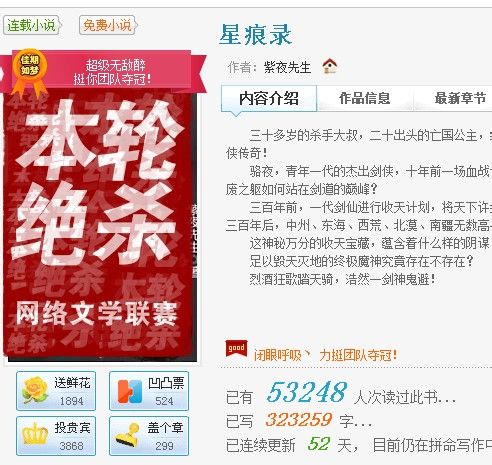Click the book title 星痕录
Screen dimensions: 492x465
tap(255, 35)
